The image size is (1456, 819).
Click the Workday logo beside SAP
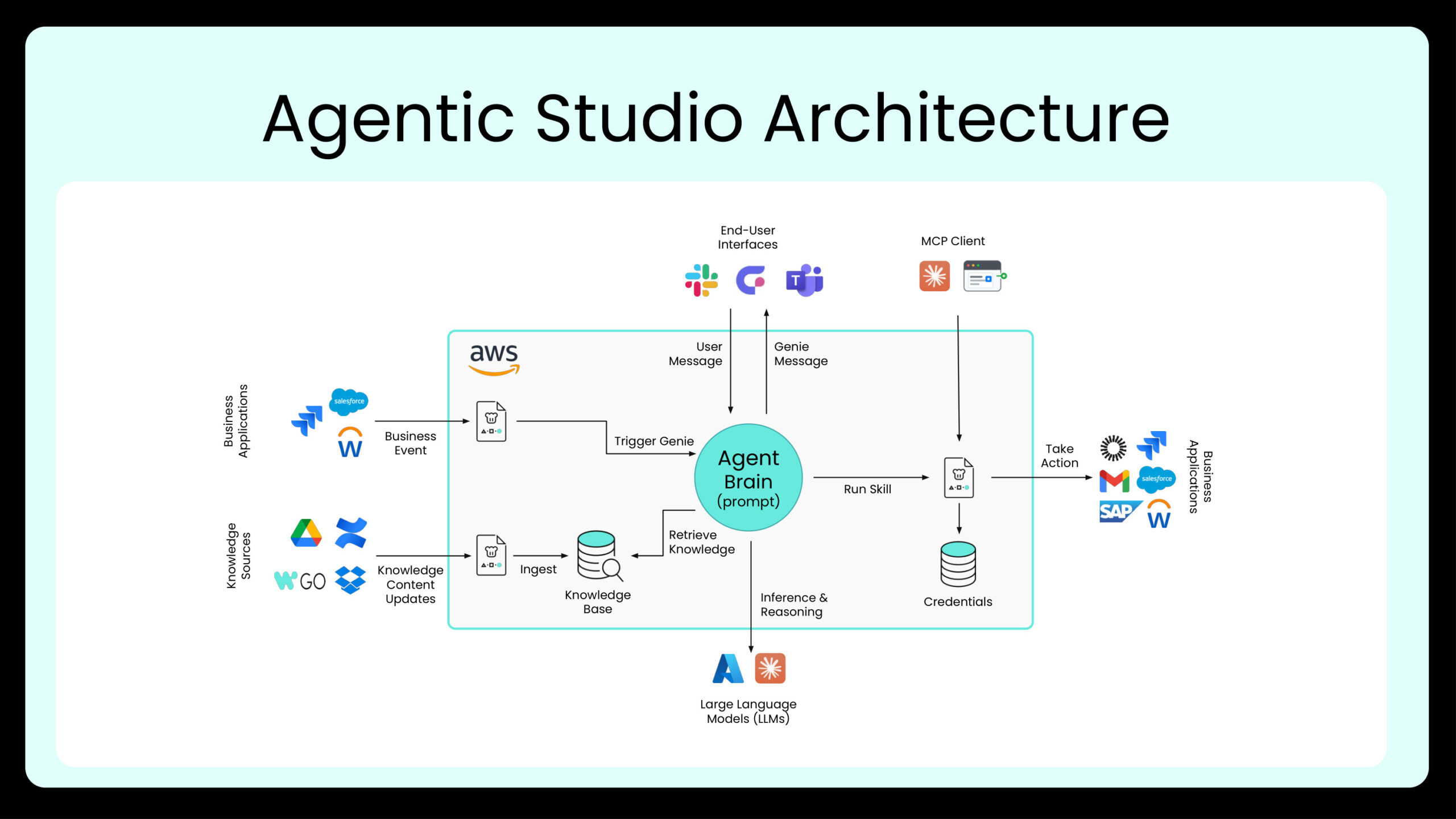pyautogui.click(x=1159, y=514)
